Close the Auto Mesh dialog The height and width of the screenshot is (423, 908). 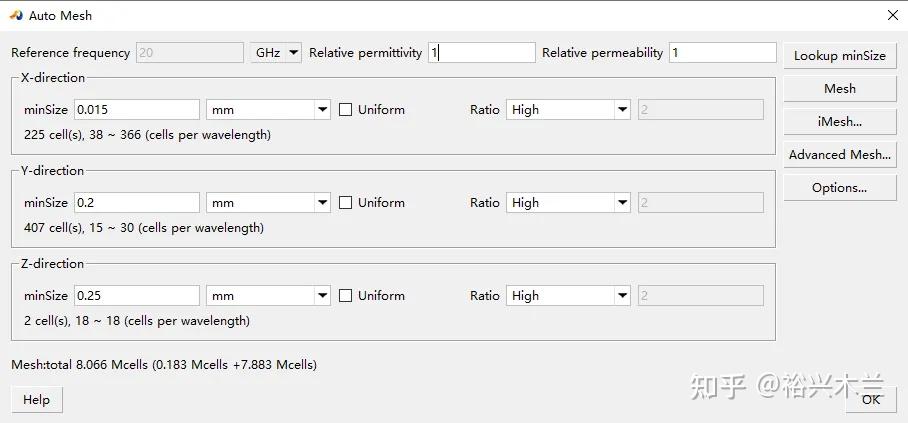click(893, 15)
